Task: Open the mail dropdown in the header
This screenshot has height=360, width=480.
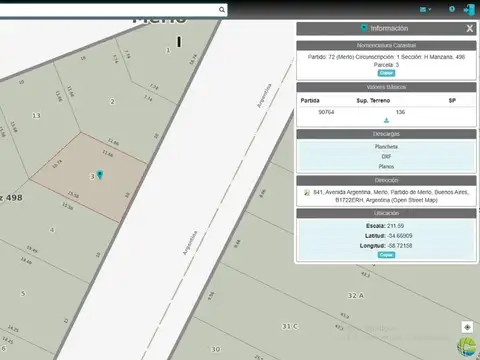Action: click(x=425, y=9)
